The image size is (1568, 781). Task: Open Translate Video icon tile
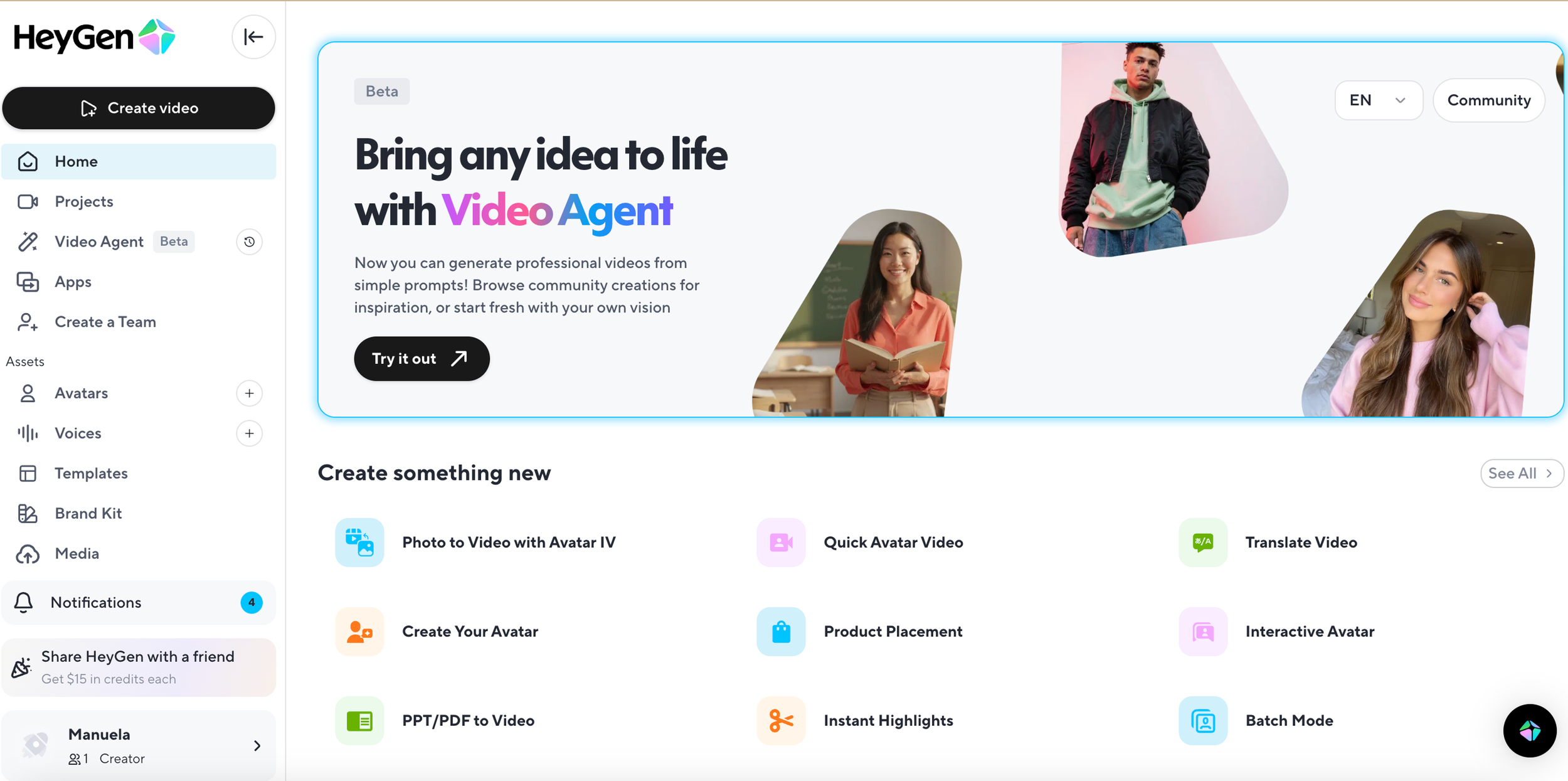click(1202, 543)
